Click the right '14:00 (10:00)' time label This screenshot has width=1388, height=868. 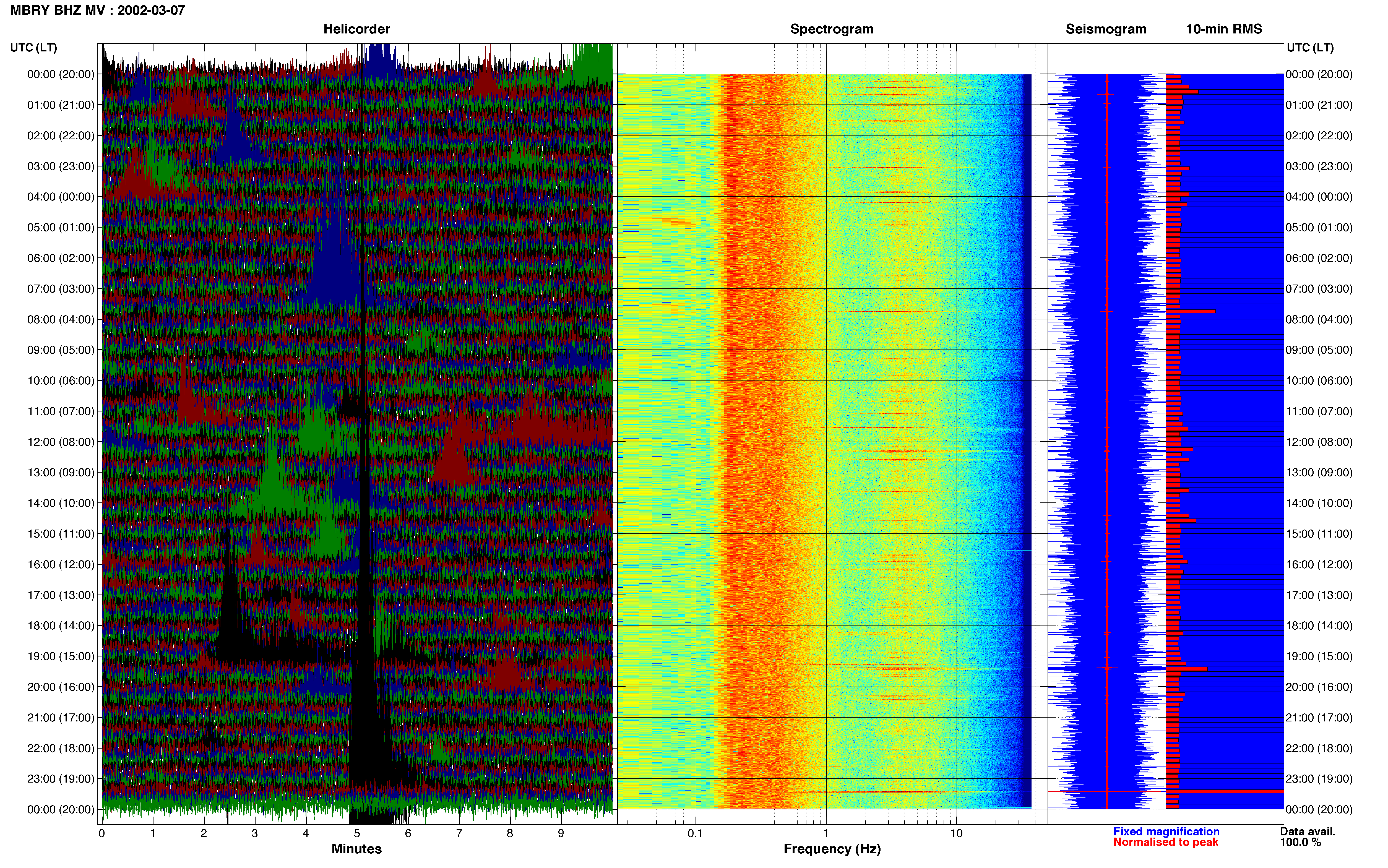click(1319, 504)
